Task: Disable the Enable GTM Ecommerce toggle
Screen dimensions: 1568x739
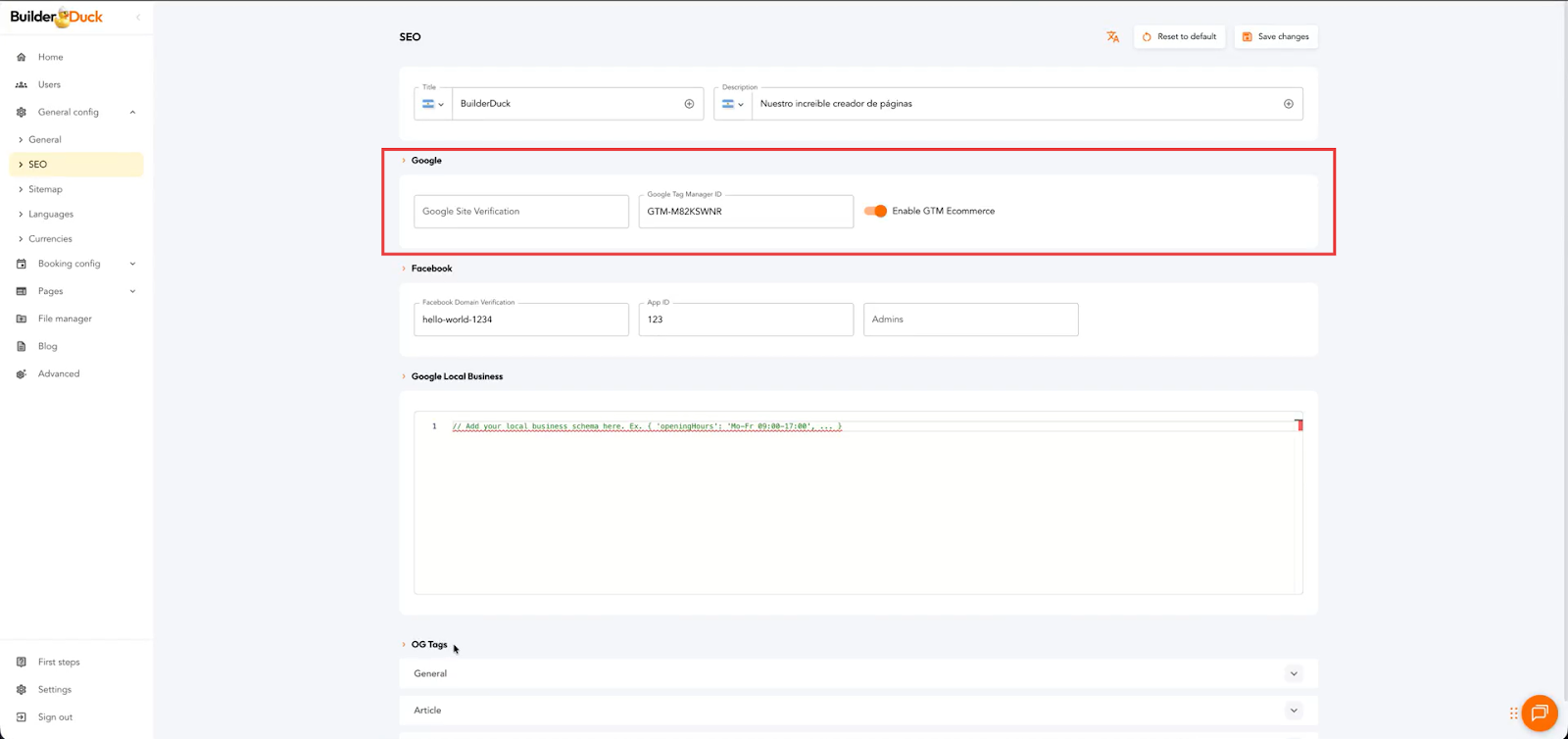Action: (875, 211)
